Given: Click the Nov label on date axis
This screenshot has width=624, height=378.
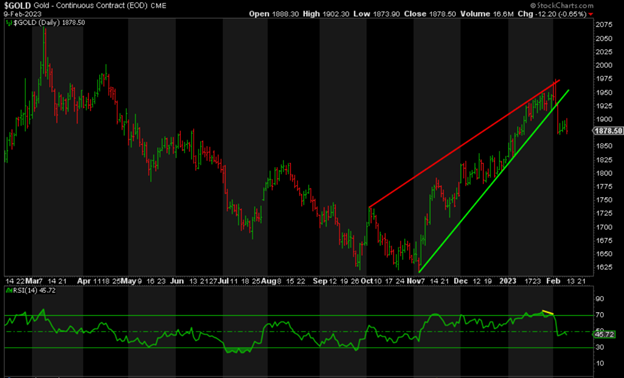Looking at the screenshot, I should [413, 281].
